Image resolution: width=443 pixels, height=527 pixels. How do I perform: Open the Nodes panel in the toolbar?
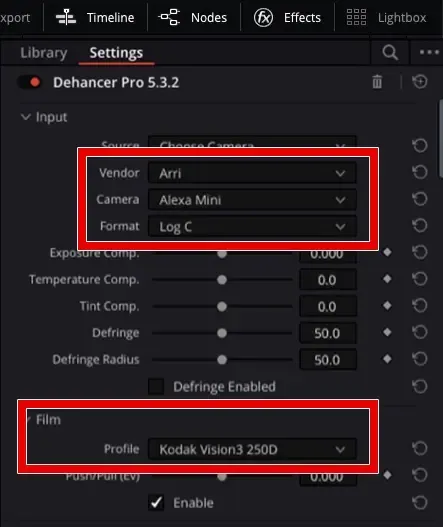pyautogui.click(x=193, y=17)
